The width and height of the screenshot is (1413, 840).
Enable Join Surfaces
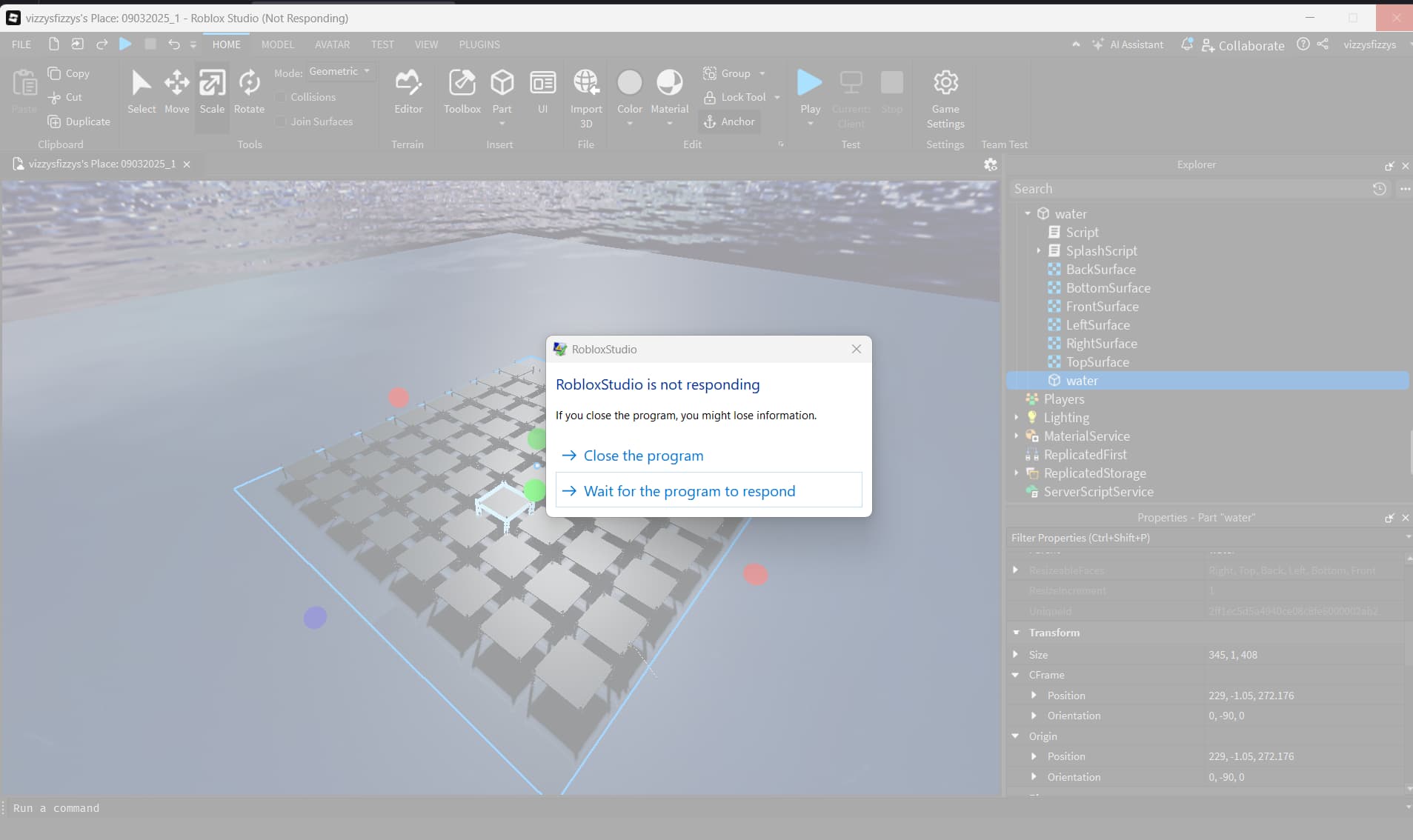(x=281, y=121)
